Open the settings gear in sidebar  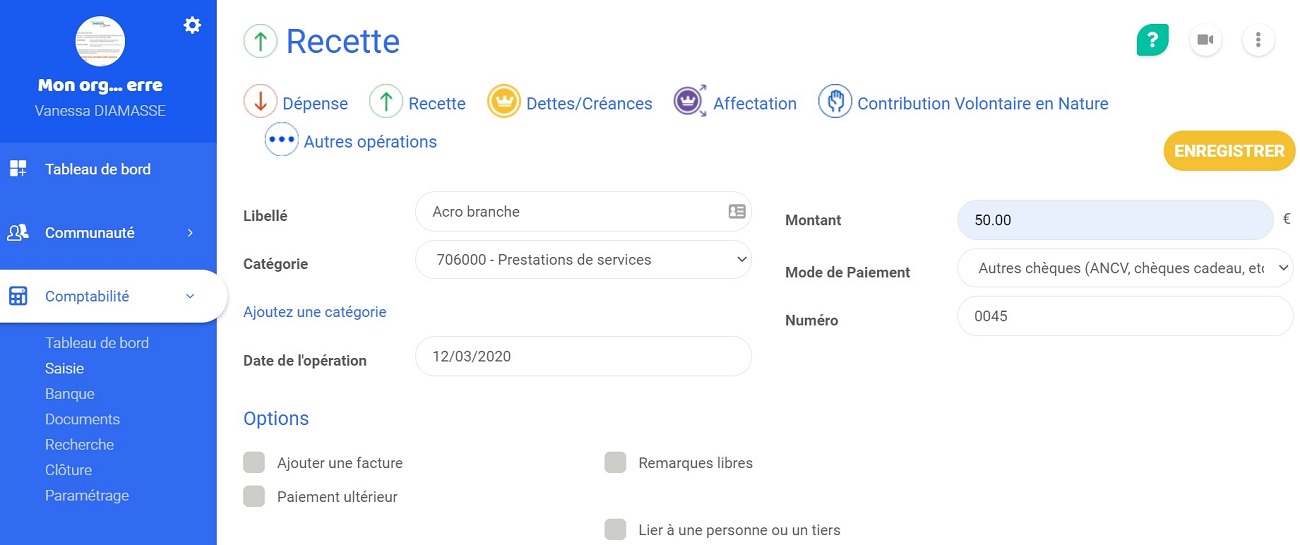coord(192,26)
